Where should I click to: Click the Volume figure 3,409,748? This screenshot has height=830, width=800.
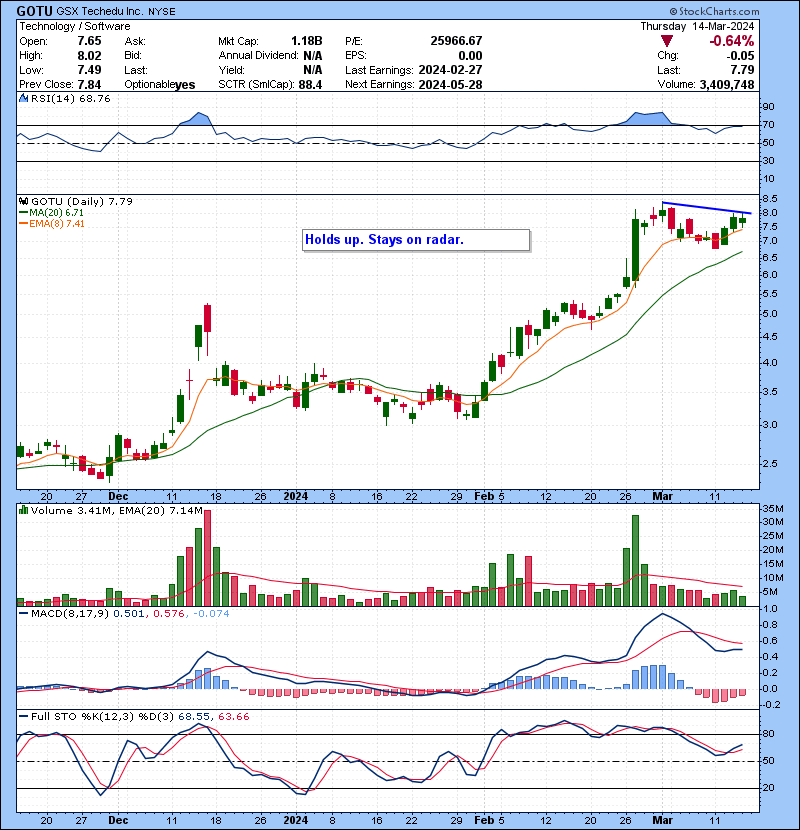coord(726,84)
